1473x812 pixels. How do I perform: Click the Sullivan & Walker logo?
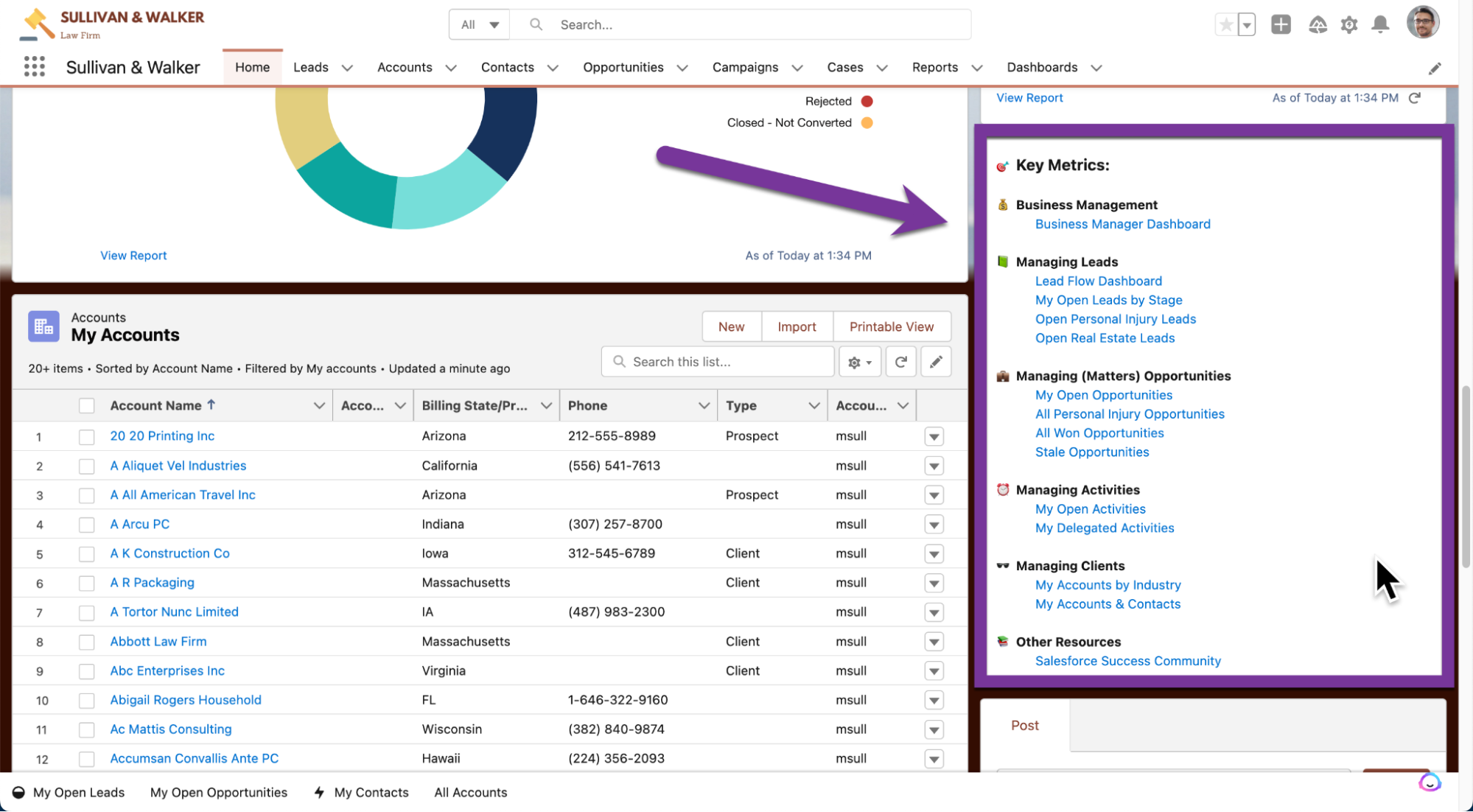113,24
